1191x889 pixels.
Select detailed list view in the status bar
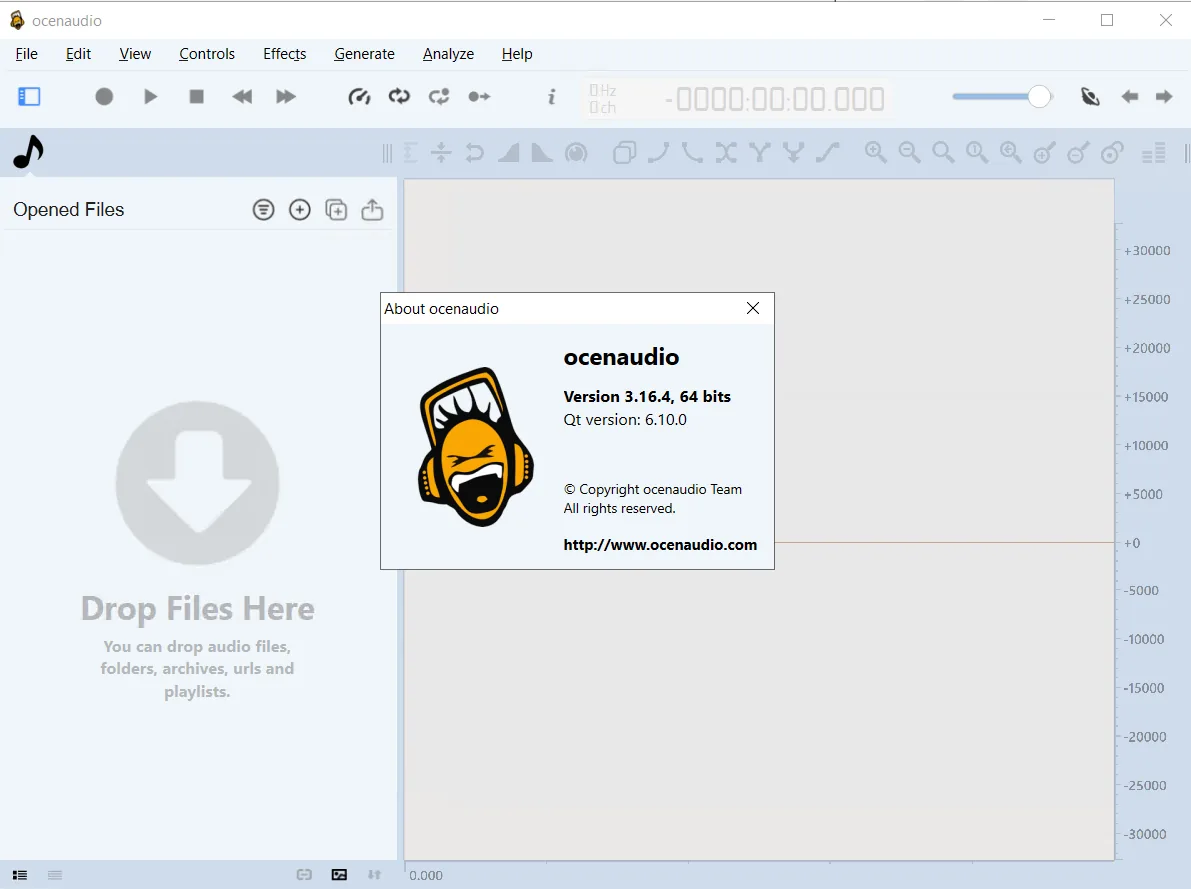tap(20, 875)
